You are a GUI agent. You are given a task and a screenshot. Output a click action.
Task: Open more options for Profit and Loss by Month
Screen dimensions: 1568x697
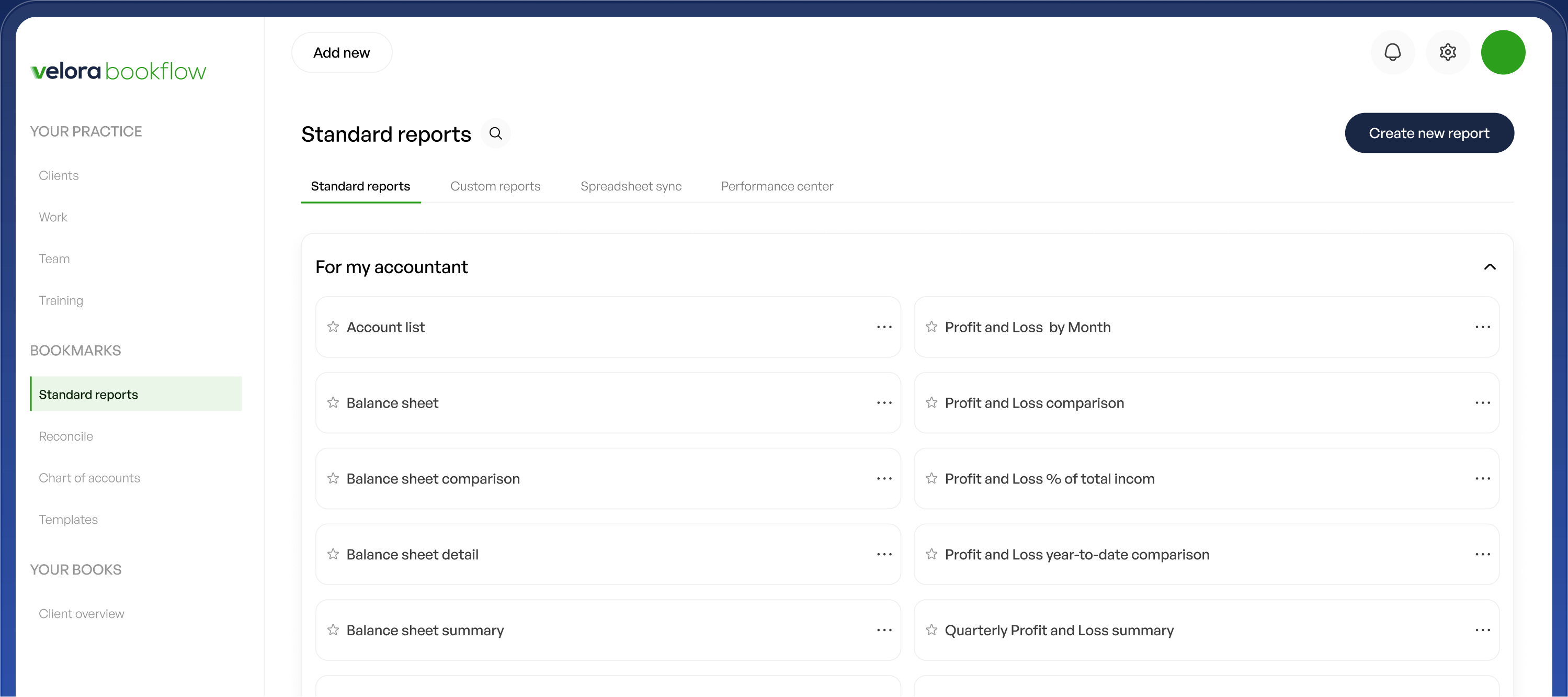coord(1483,328)
